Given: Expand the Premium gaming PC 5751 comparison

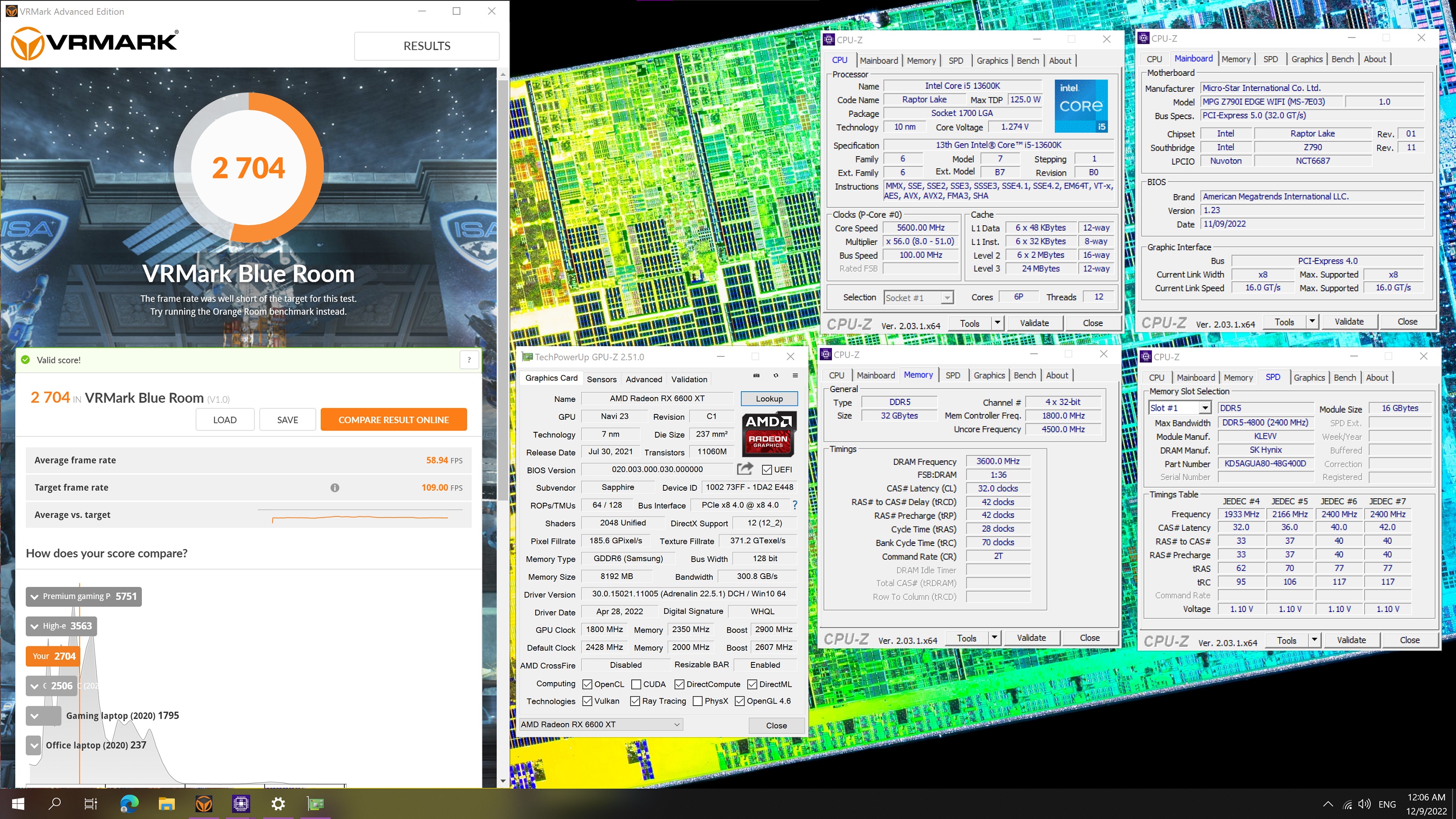Looking at the screenshot, I should pos(84,596).
